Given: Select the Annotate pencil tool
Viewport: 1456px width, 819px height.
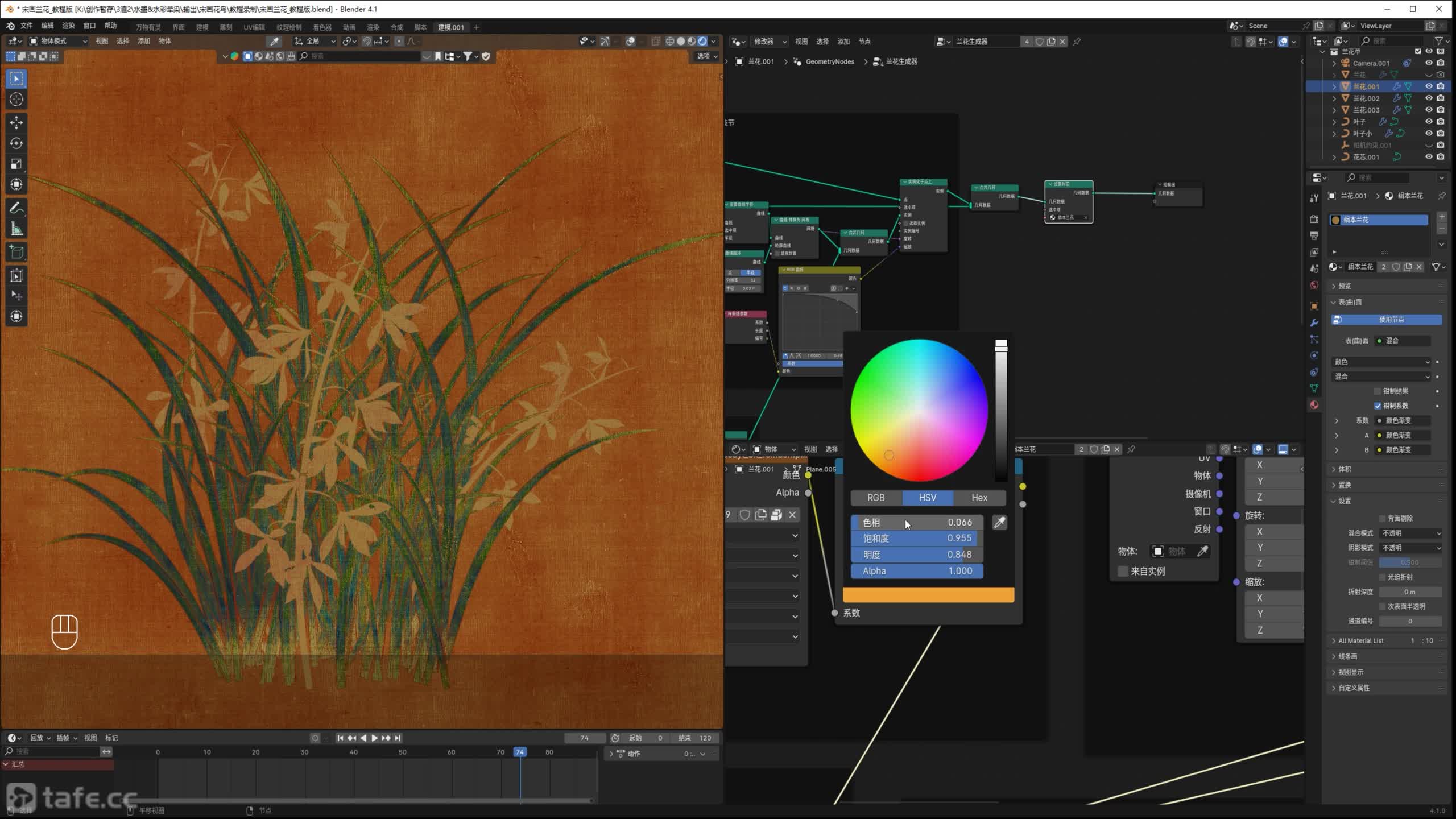Looking at the screenshot, I should coord(16,208).
